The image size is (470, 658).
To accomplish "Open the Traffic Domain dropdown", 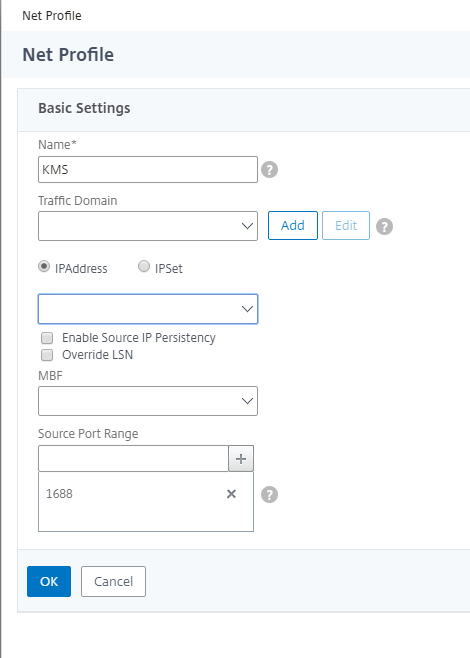I will tap(148, 226).
